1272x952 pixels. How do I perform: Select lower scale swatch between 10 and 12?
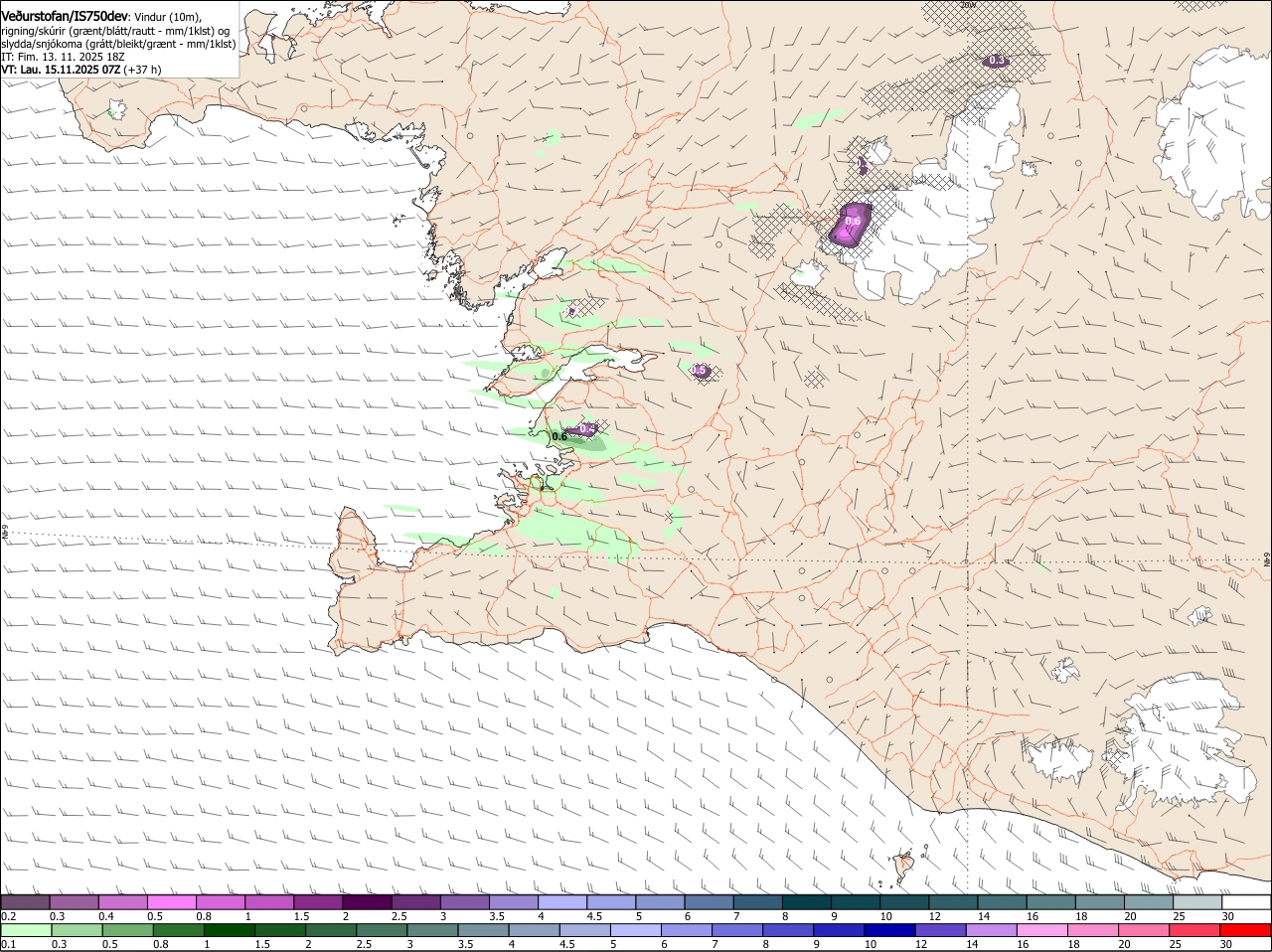click(890, 930)
